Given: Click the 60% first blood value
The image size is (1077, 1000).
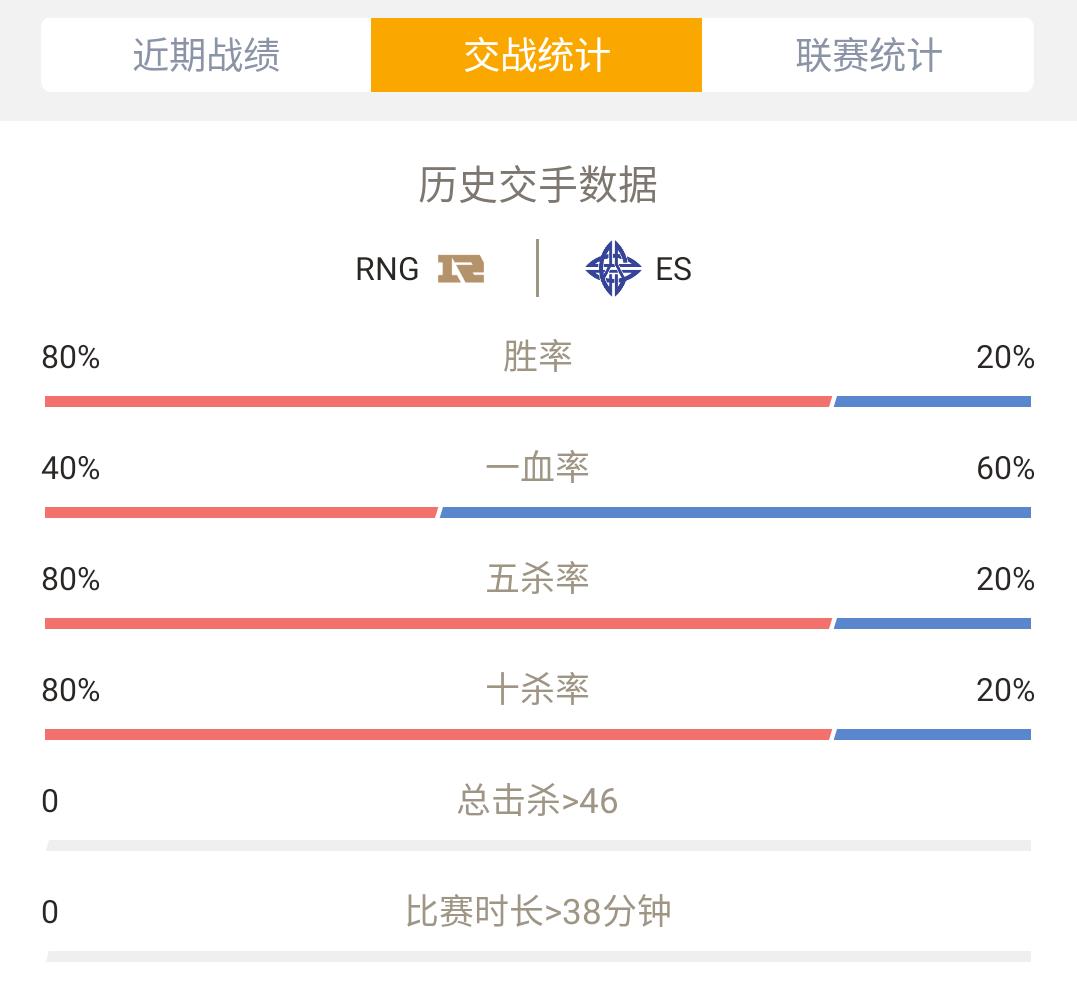Looking at the screenshot, I should point(1006,469).
